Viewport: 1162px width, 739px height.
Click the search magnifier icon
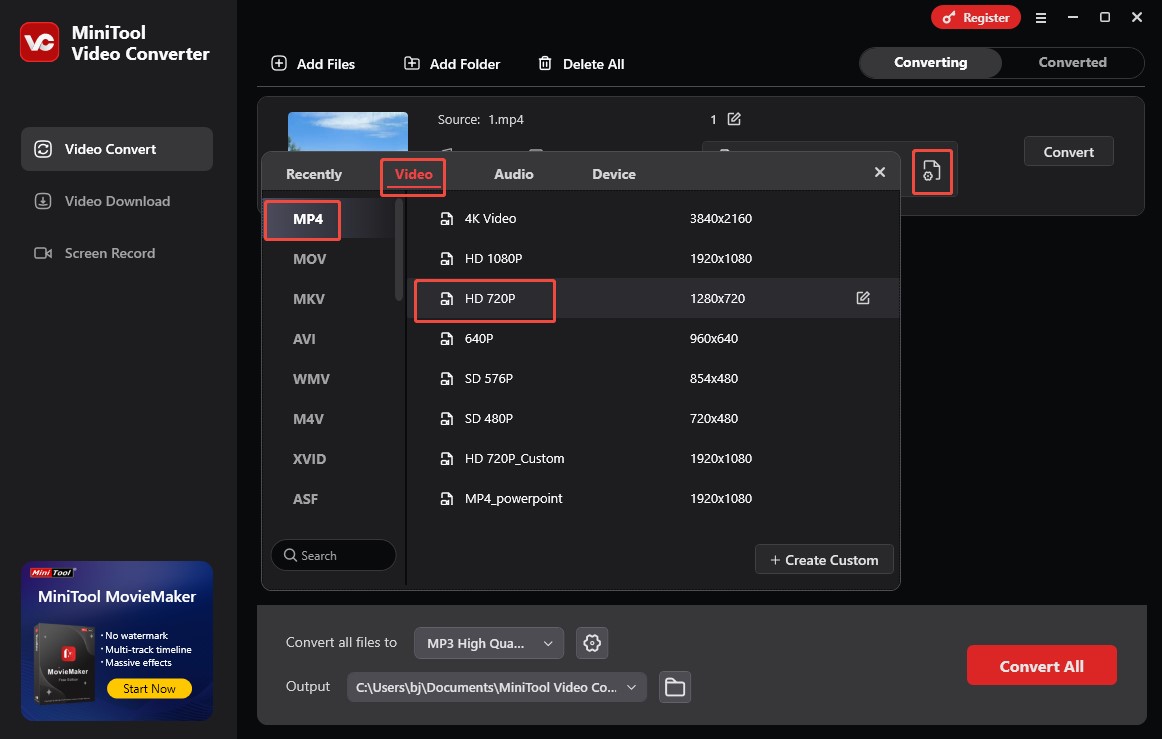(x=290, y=555)
